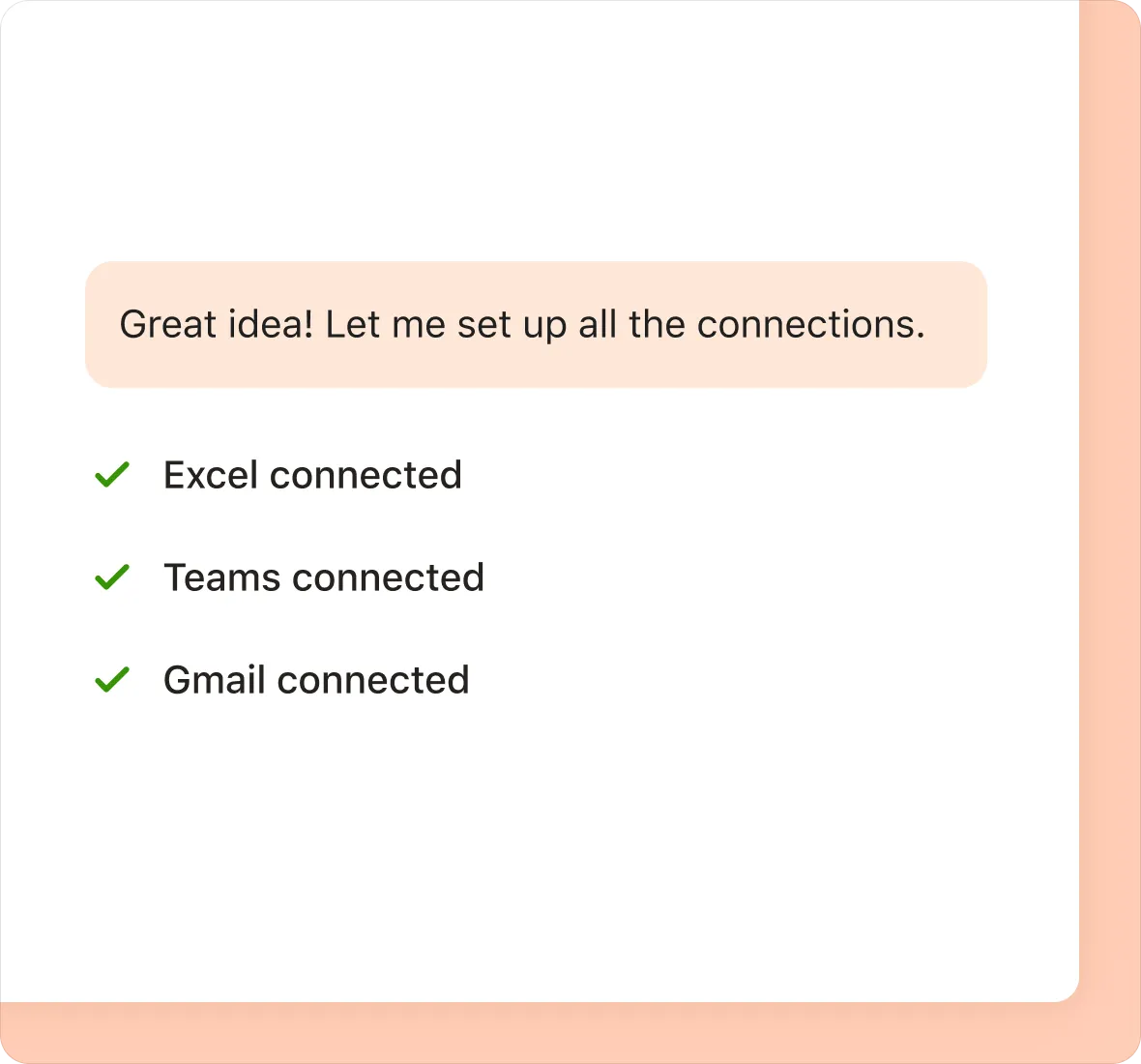Click the word "Gmail" in the list
The image size is (1141, 1064).
click(x=215, y=680)
